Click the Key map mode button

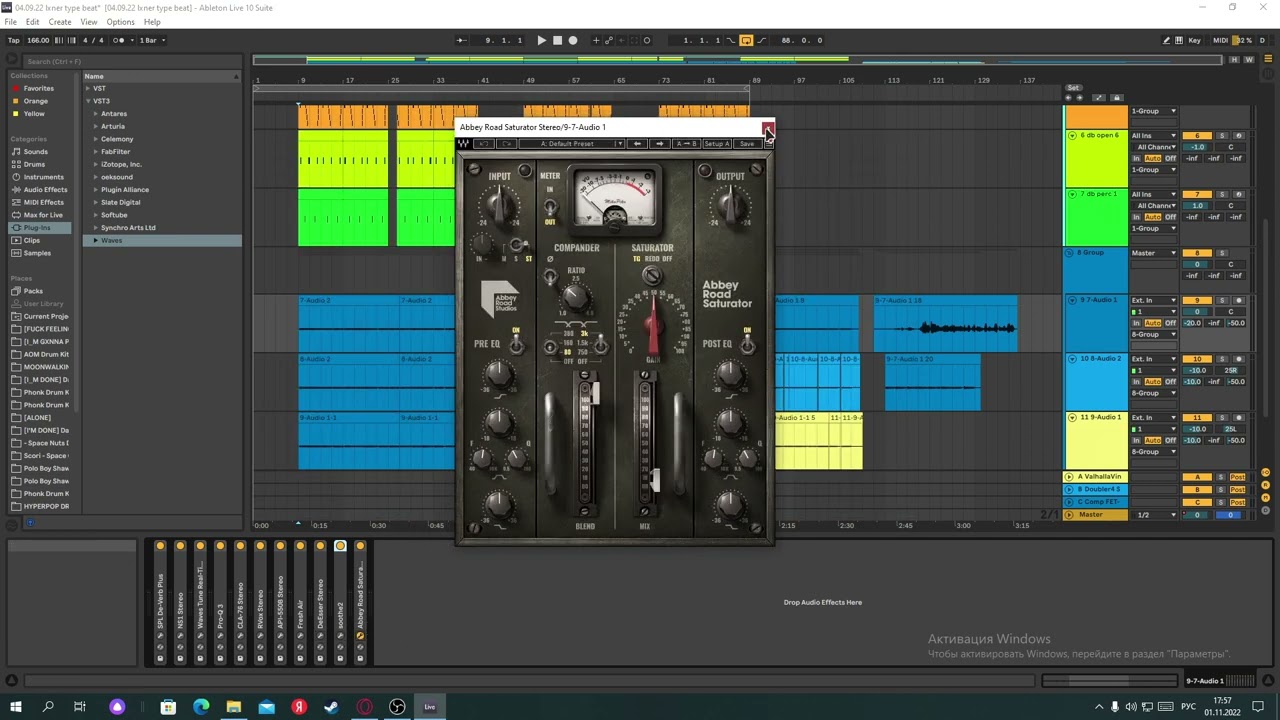point(1194,40)
